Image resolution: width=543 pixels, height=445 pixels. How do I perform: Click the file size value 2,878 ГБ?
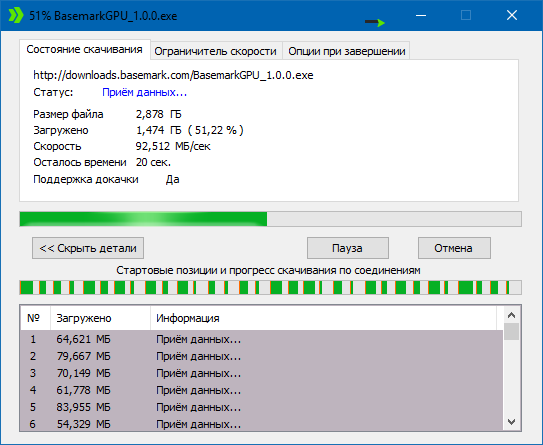[159, 114]
